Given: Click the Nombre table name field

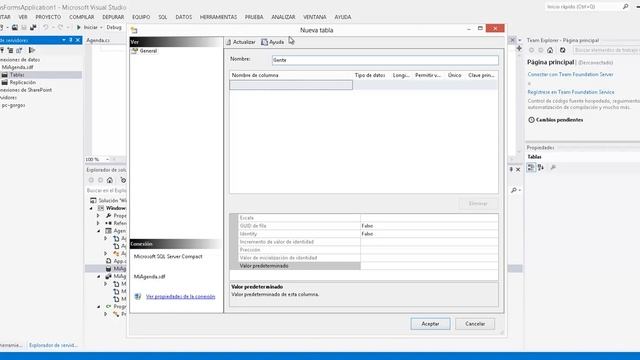Looking at the screenshot, I should click(x=385, y=60).
